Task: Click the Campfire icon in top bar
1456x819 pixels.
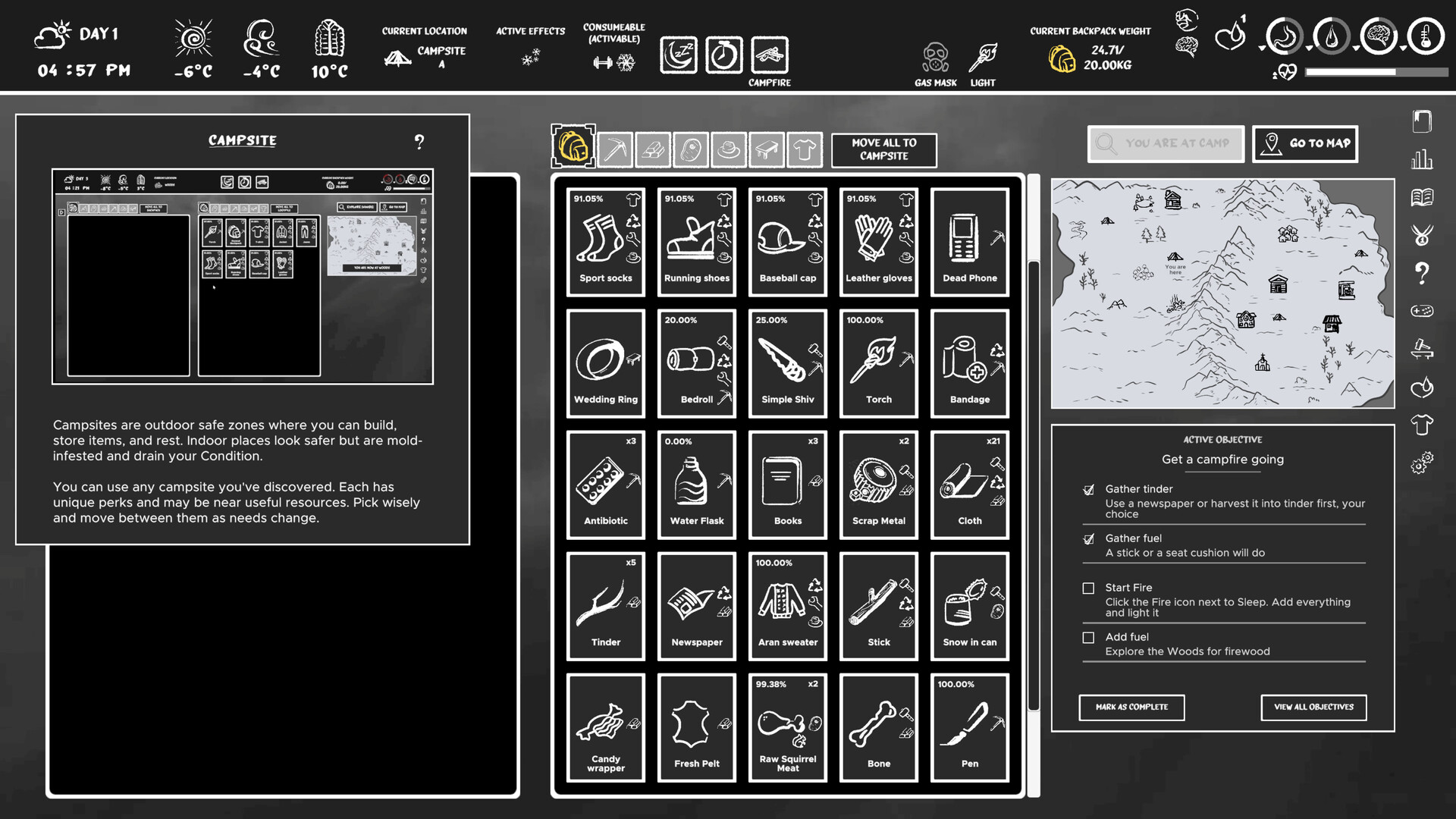Action: pyautogui.click(x=769, y=55)
